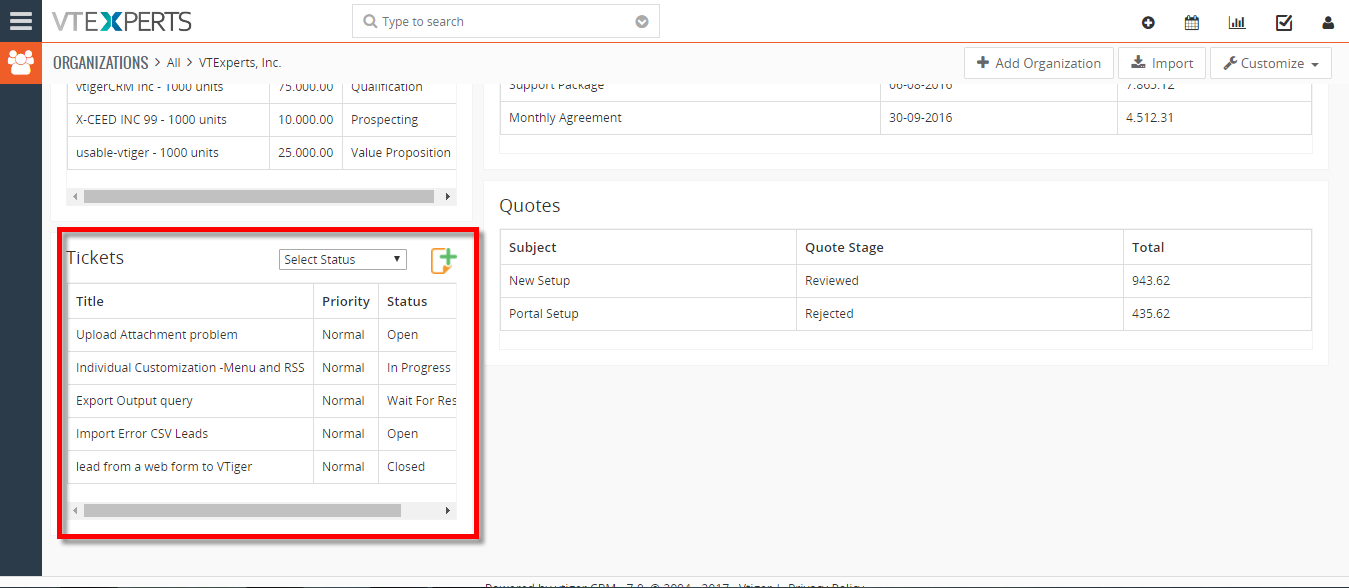Open the Customize dropdown menu

pos(1270,63)
